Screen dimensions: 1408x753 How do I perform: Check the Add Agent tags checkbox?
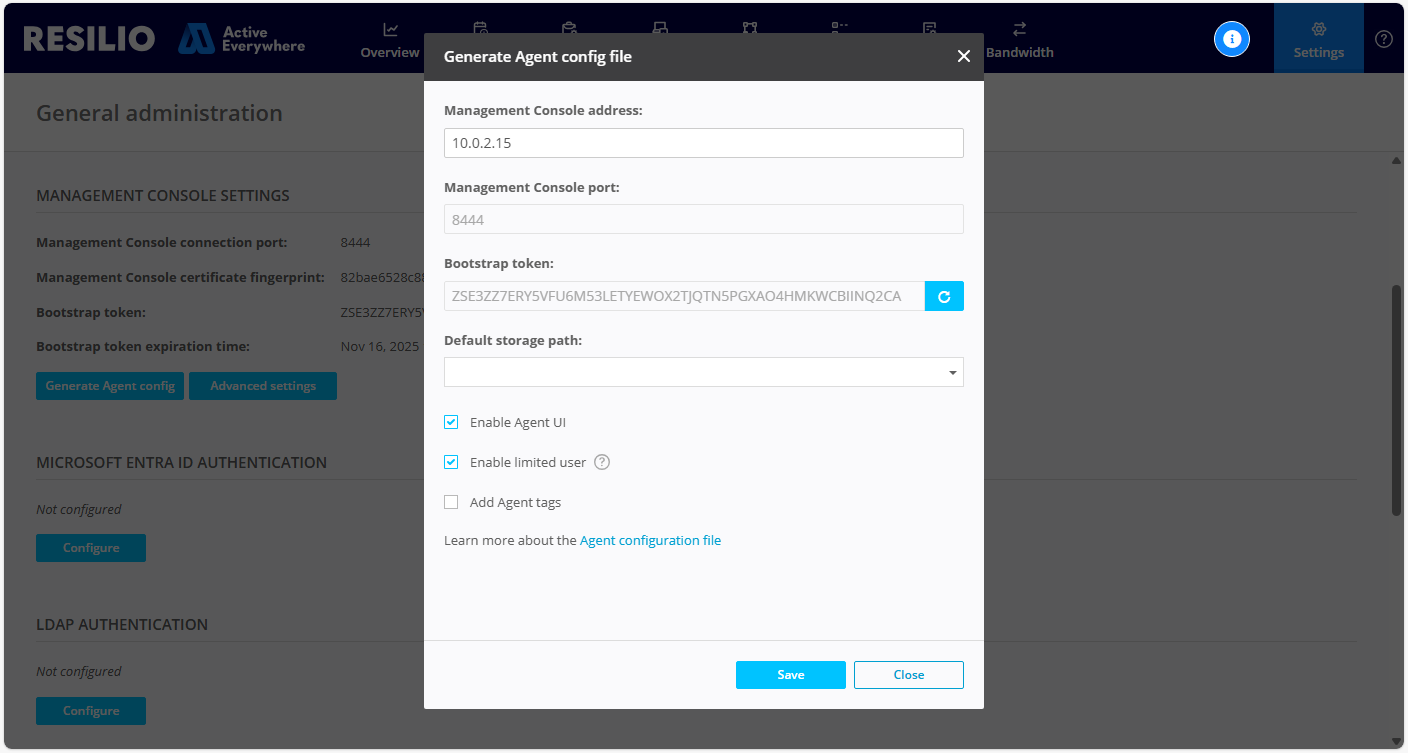point(451,502)
